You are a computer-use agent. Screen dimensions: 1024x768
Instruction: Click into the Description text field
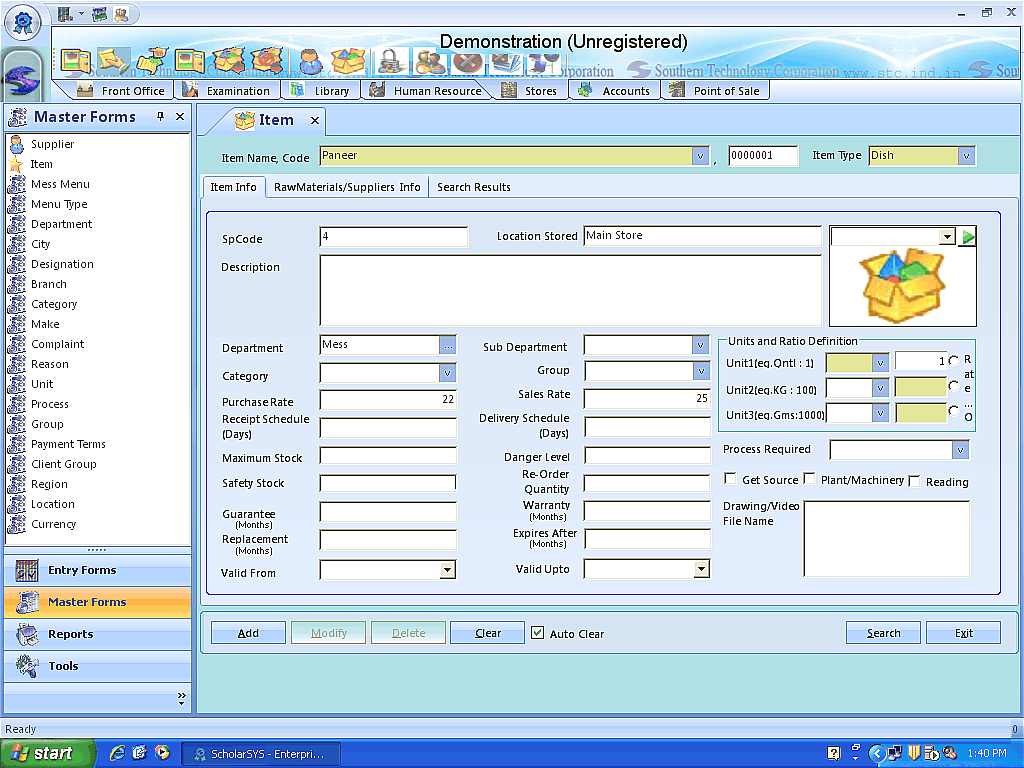point(570,290)
